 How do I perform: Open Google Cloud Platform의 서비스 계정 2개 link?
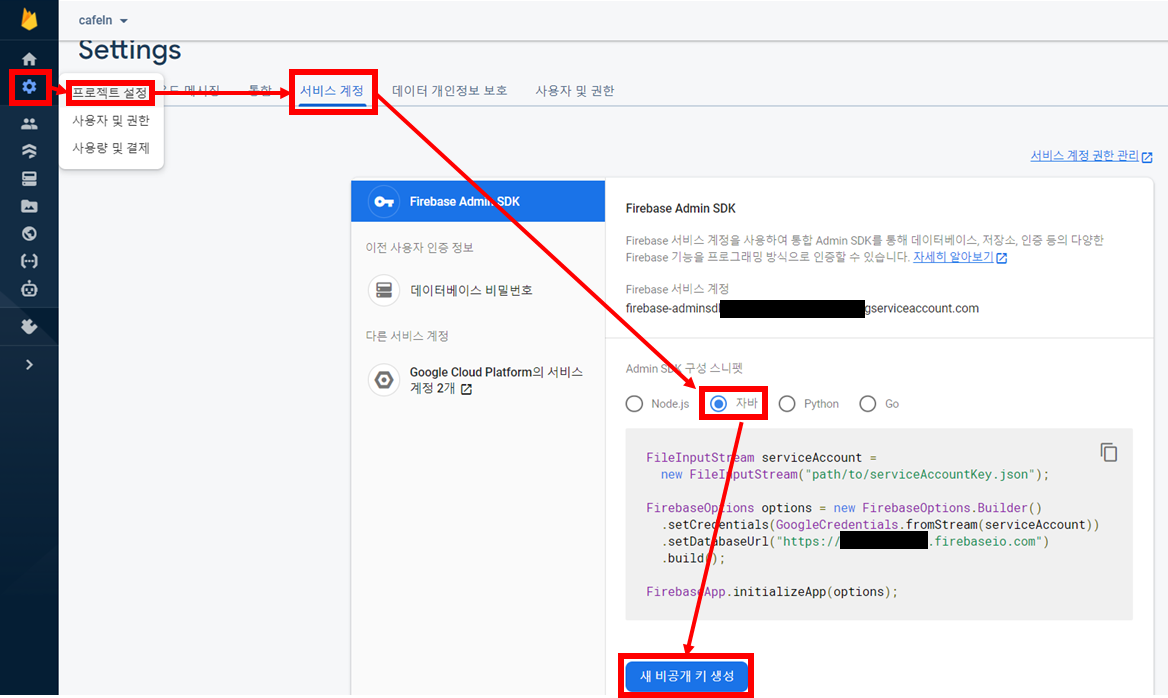[496, 380]
